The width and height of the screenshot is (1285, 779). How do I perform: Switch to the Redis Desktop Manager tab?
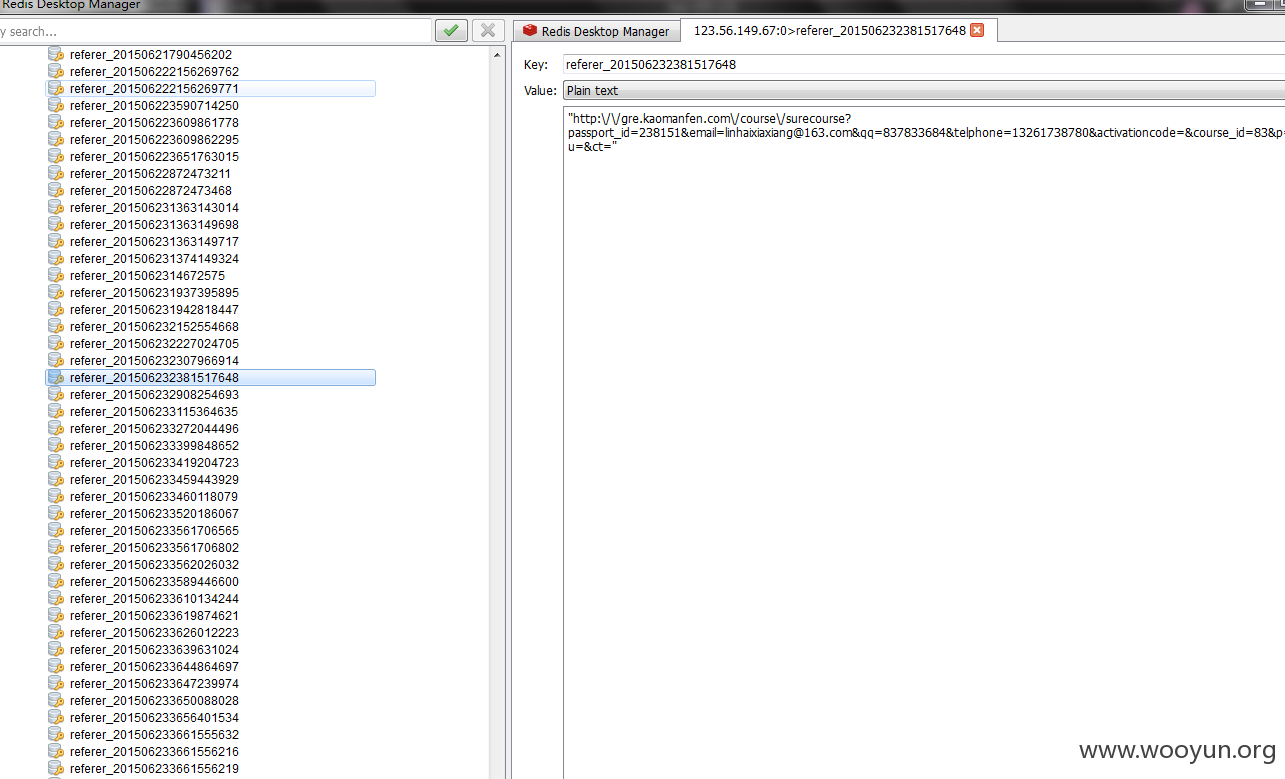pos(596,31)
